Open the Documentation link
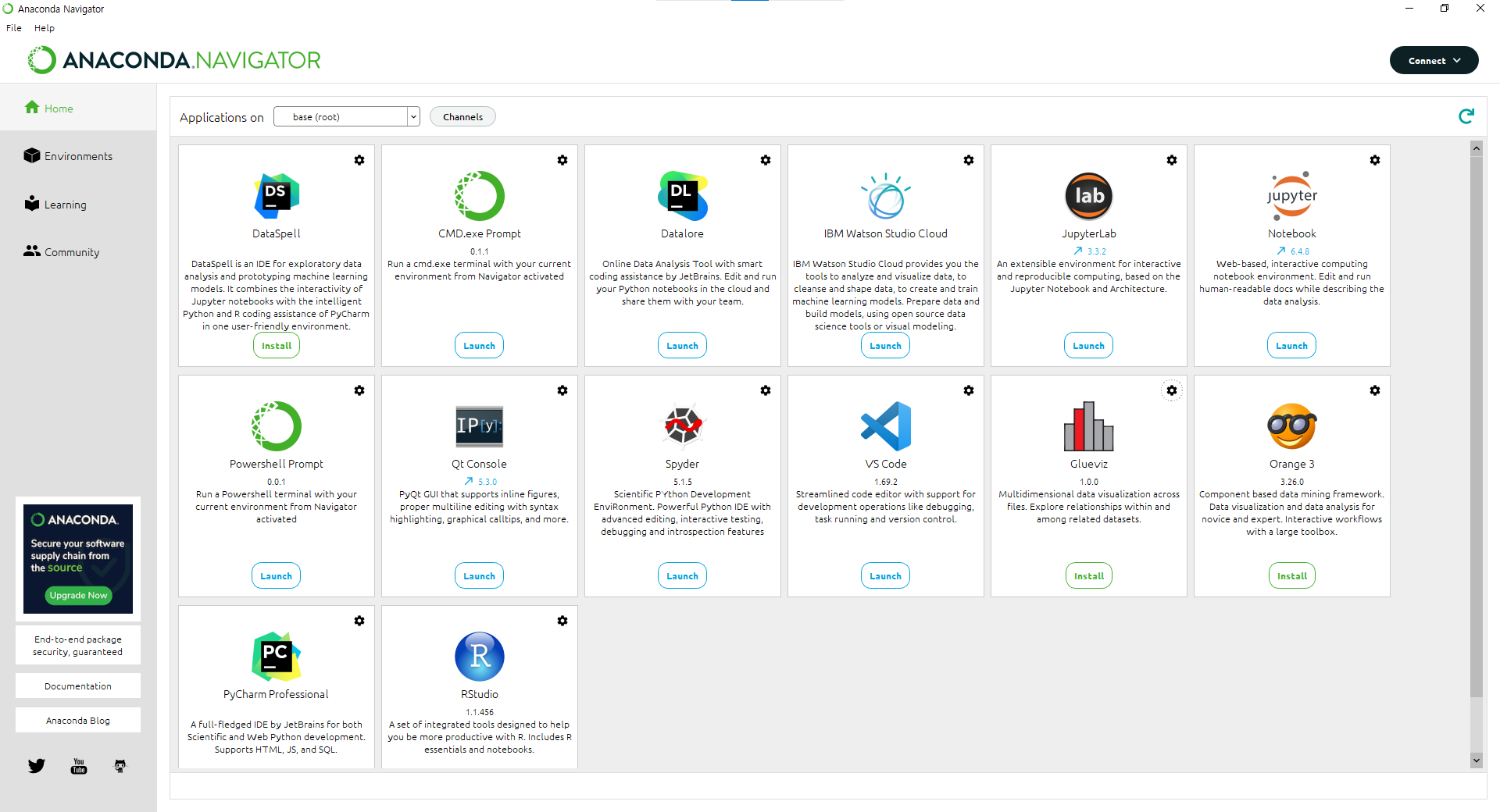The image size is (1500, 812). [78, 686]
